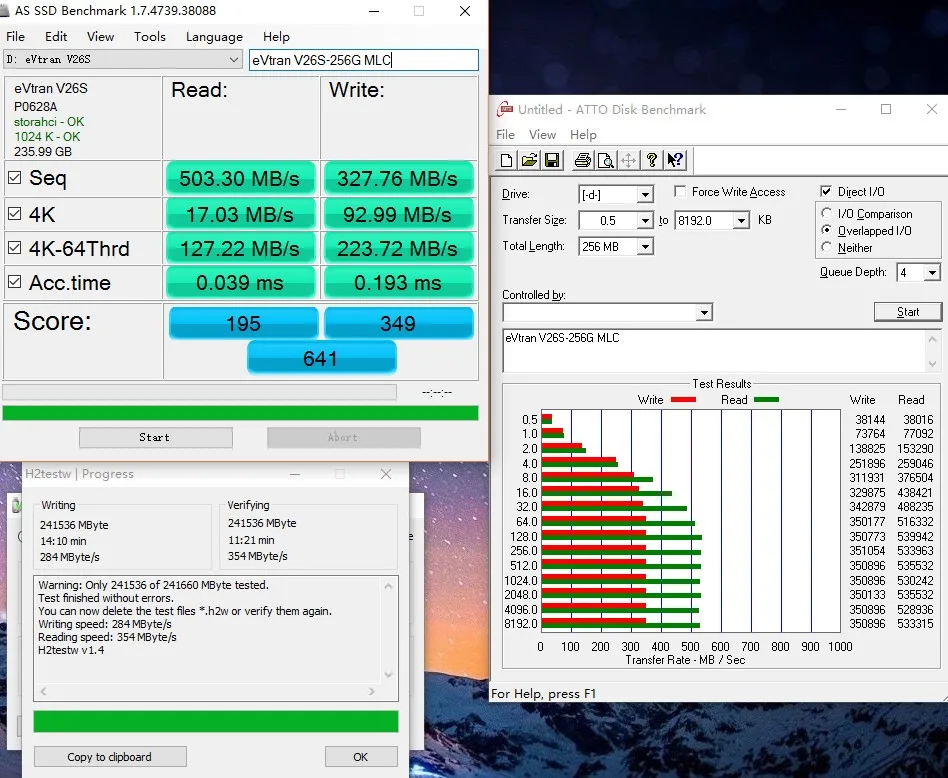The image size is (948, 778).
Task: Click red Write legend swatch in ATTO
Action: click(x=683, y=400)
